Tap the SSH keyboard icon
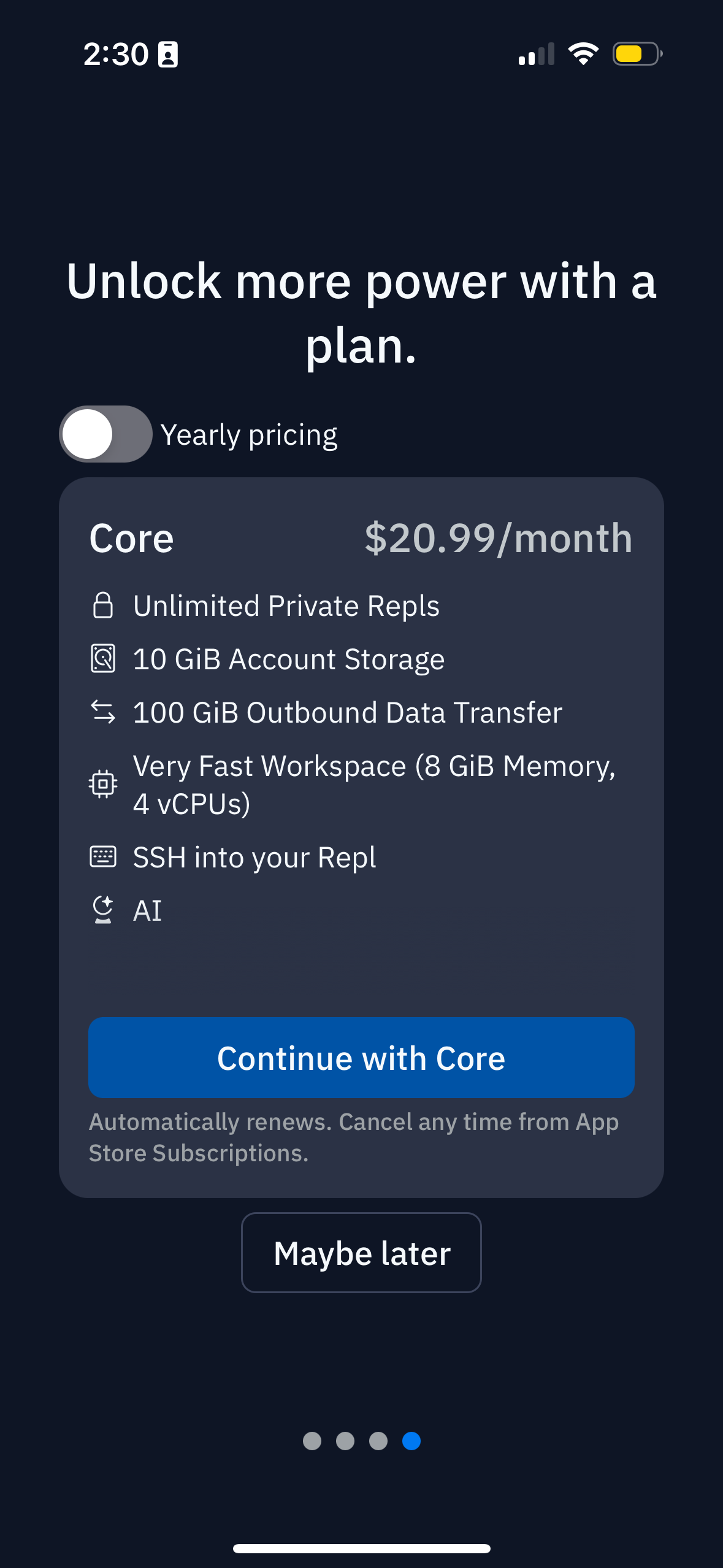723x1568 pixels. [103, 856]
